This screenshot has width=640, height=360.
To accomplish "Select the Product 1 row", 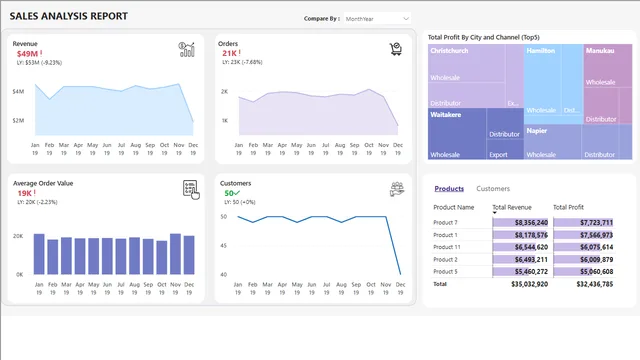I will (523, 235).
